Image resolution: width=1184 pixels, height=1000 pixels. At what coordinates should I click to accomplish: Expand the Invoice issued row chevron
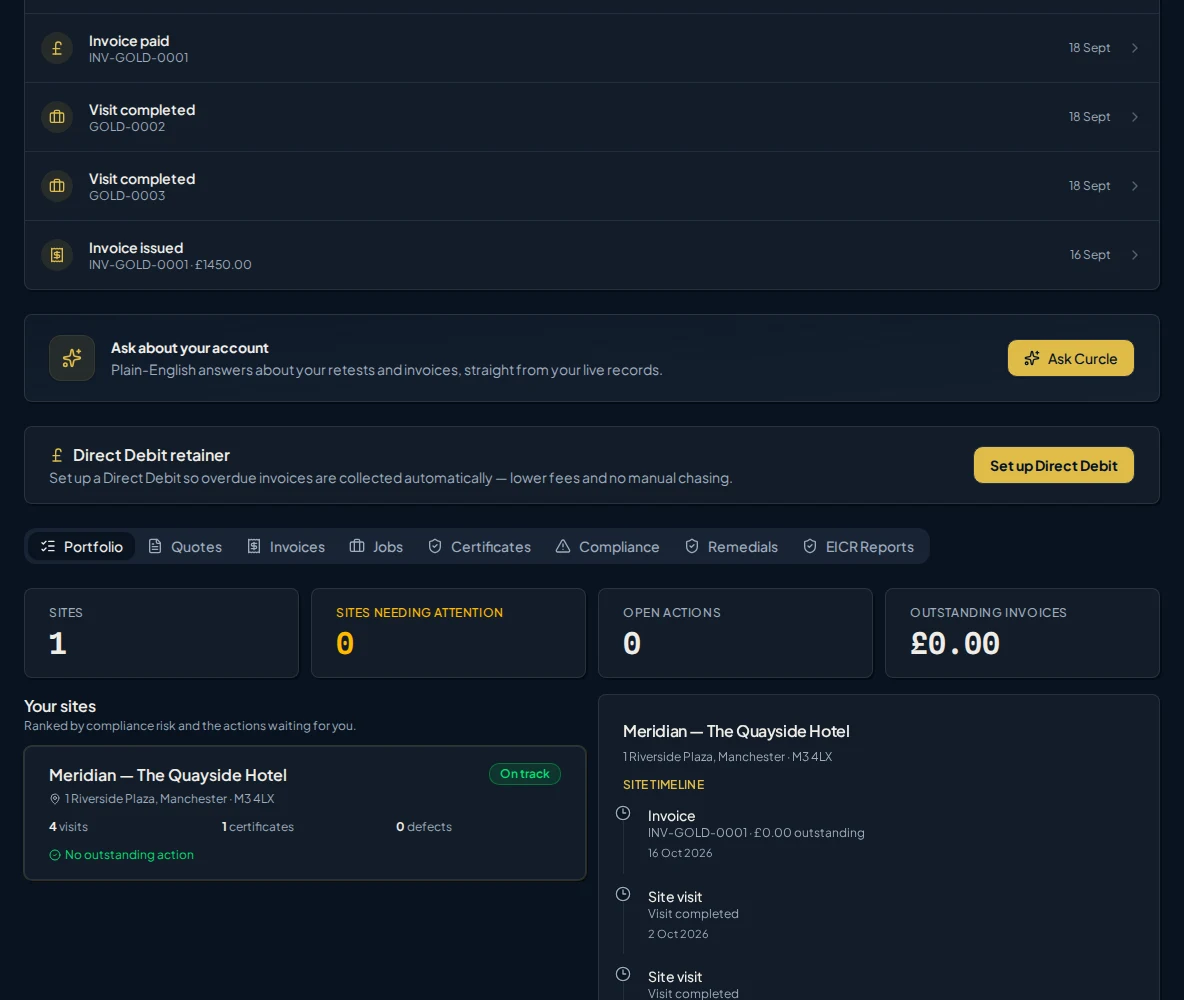point(1135,255)
